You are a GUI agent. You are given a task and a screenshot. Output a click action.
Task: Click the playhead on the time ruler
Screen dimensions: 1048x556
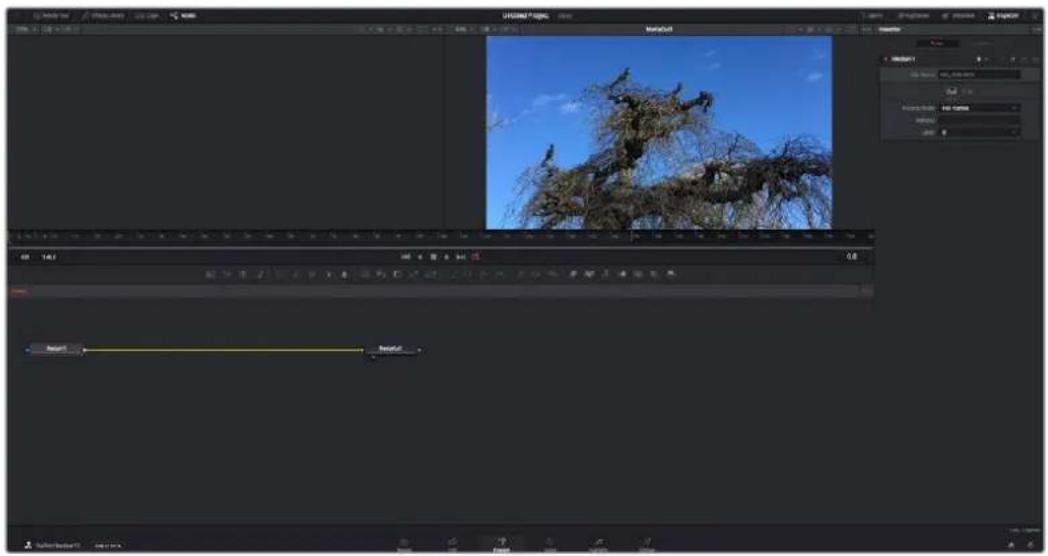pos(632,237)
